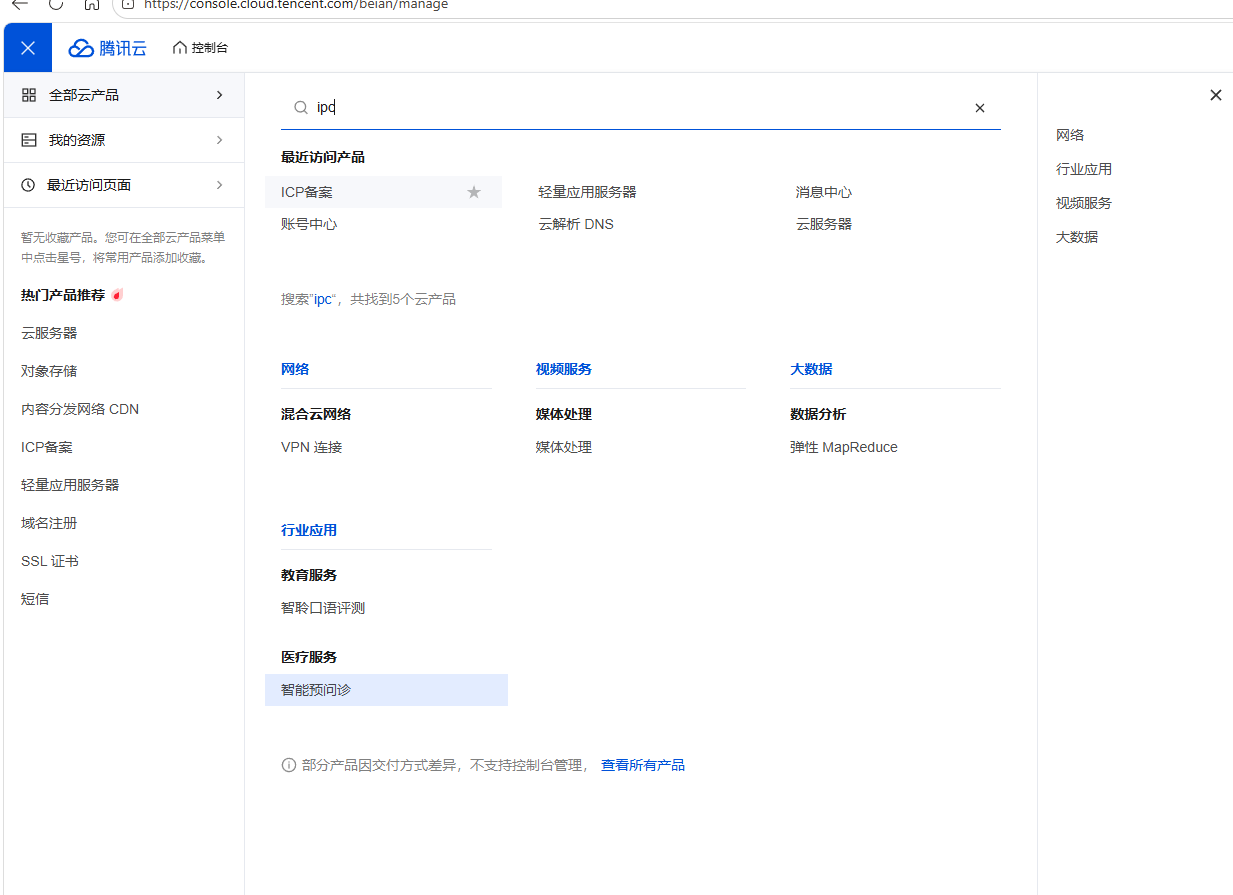The height and width of the screenshot is (895, 1233).
Task: Click the bold 媒体处理 subcategory heading
Action: coord(564,414)
